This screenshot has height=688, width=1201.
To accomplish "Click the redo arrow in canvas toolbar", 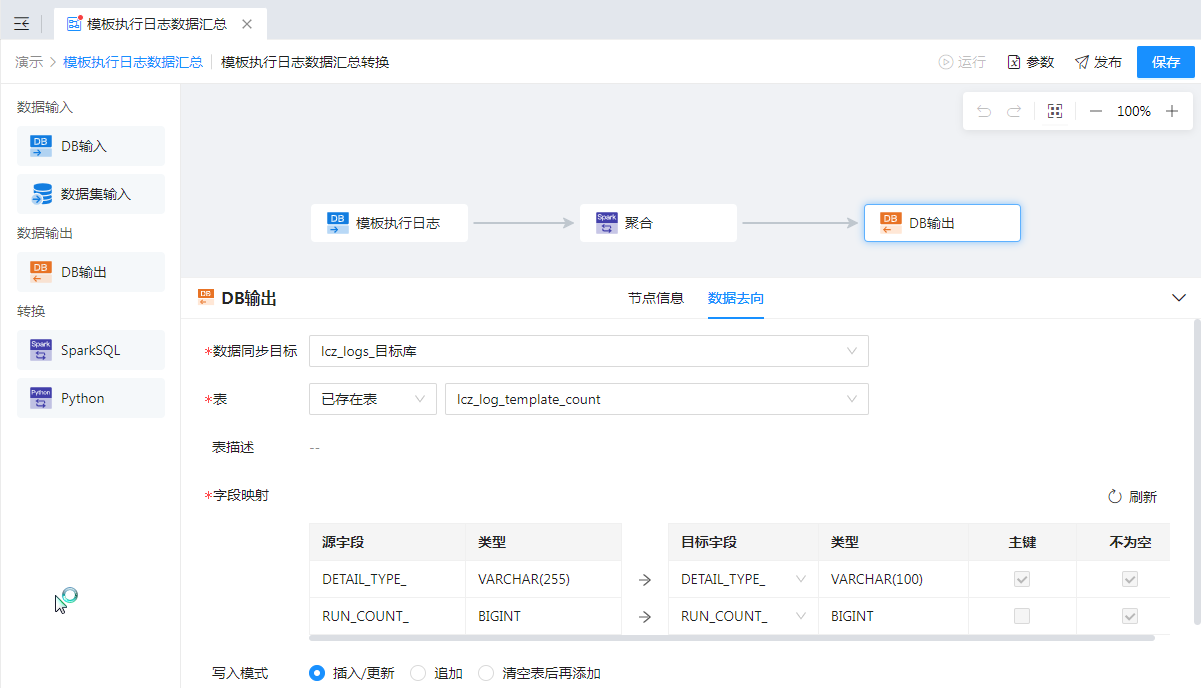I will tap(1014, 111).
